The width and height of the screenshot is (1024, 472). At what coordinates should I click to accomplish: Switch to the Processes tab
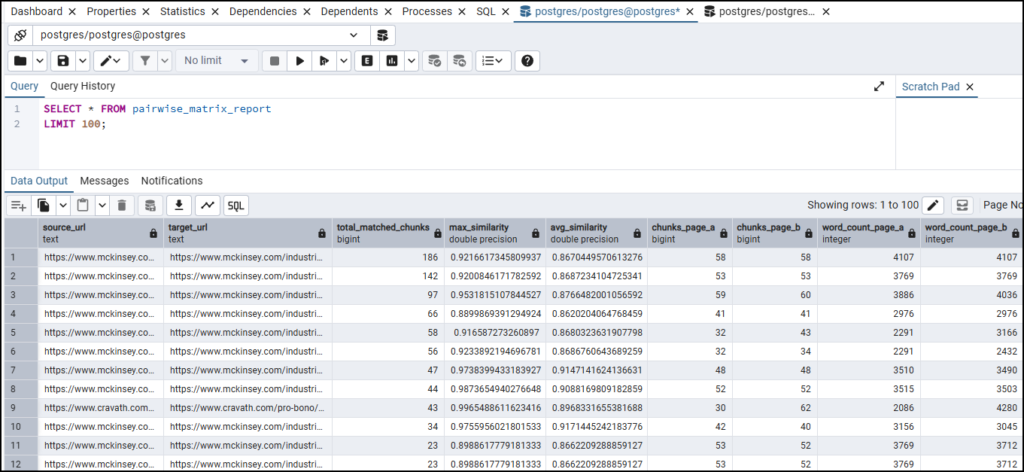click(427, 12)
